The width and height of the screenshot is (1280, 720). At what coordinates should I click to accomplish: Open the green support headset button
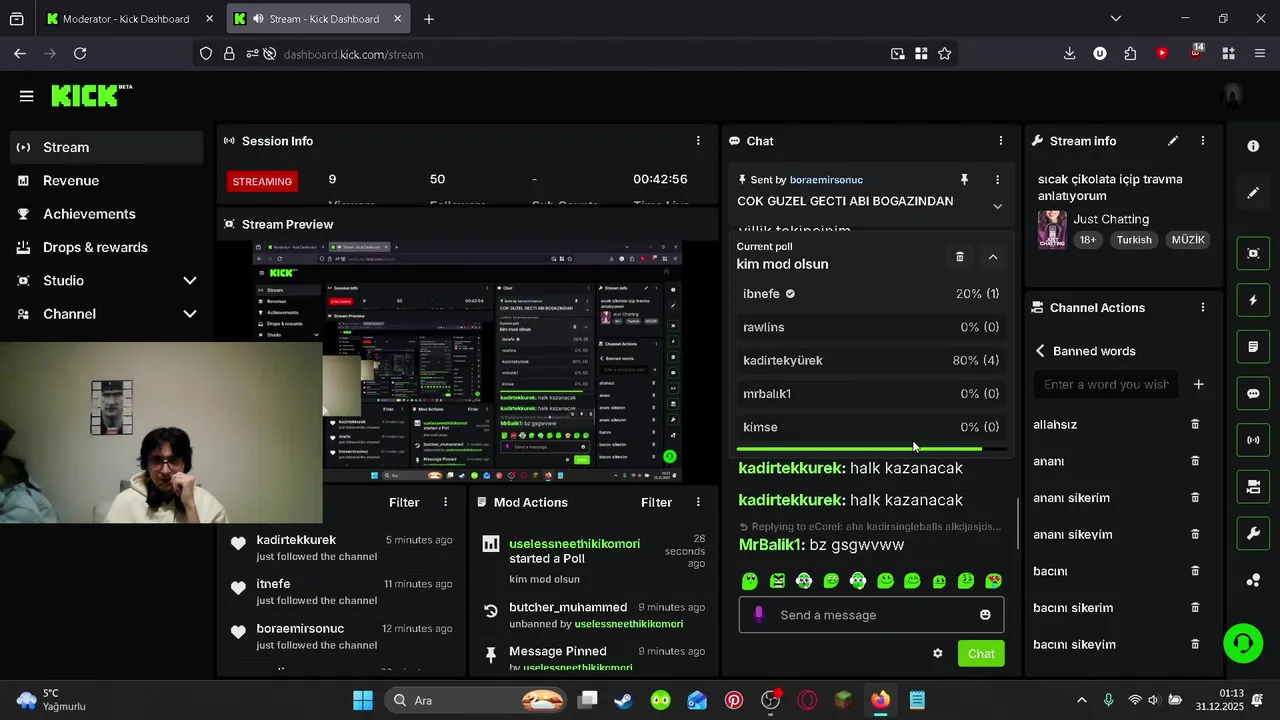1243,643
